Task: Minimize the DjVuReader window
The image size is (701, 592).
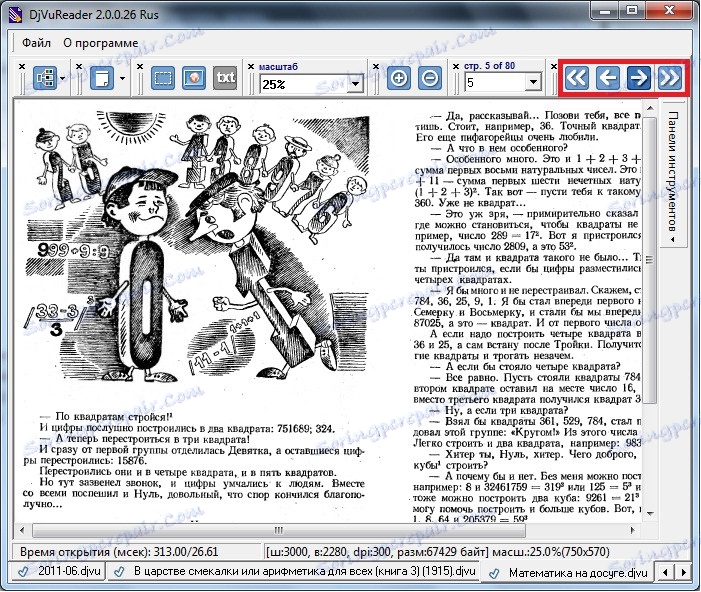Action: click(605, 11)
